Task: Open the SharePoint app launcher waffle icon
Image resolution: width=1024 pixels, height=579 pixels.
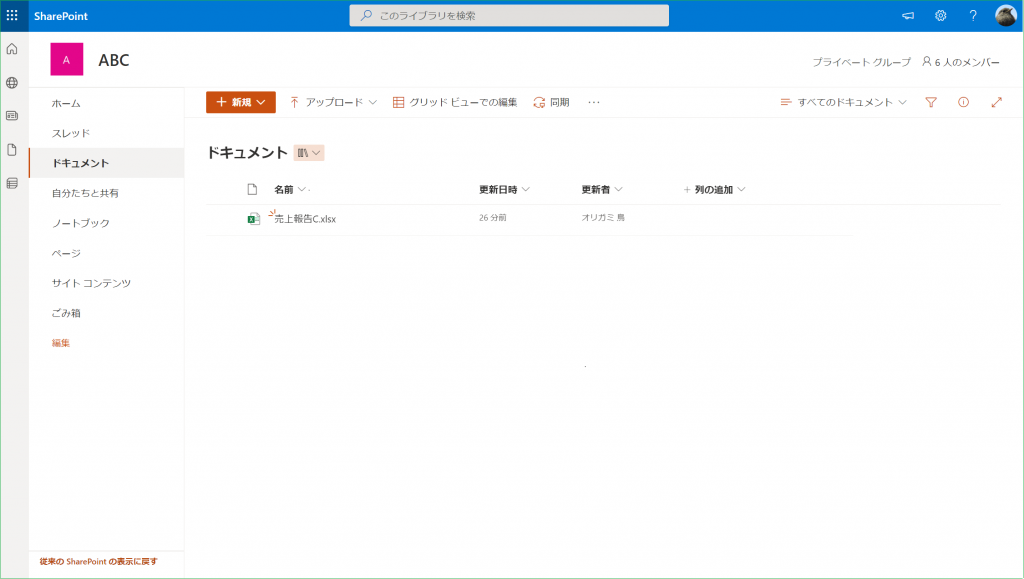Action: (12, 15)
